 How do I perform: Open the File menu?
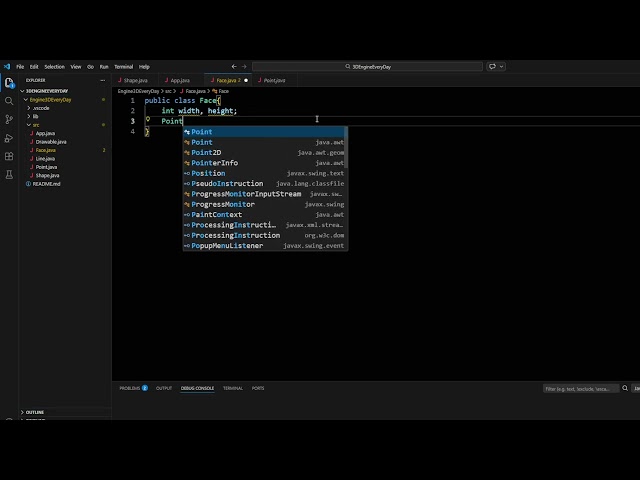[x=20, y=67]
